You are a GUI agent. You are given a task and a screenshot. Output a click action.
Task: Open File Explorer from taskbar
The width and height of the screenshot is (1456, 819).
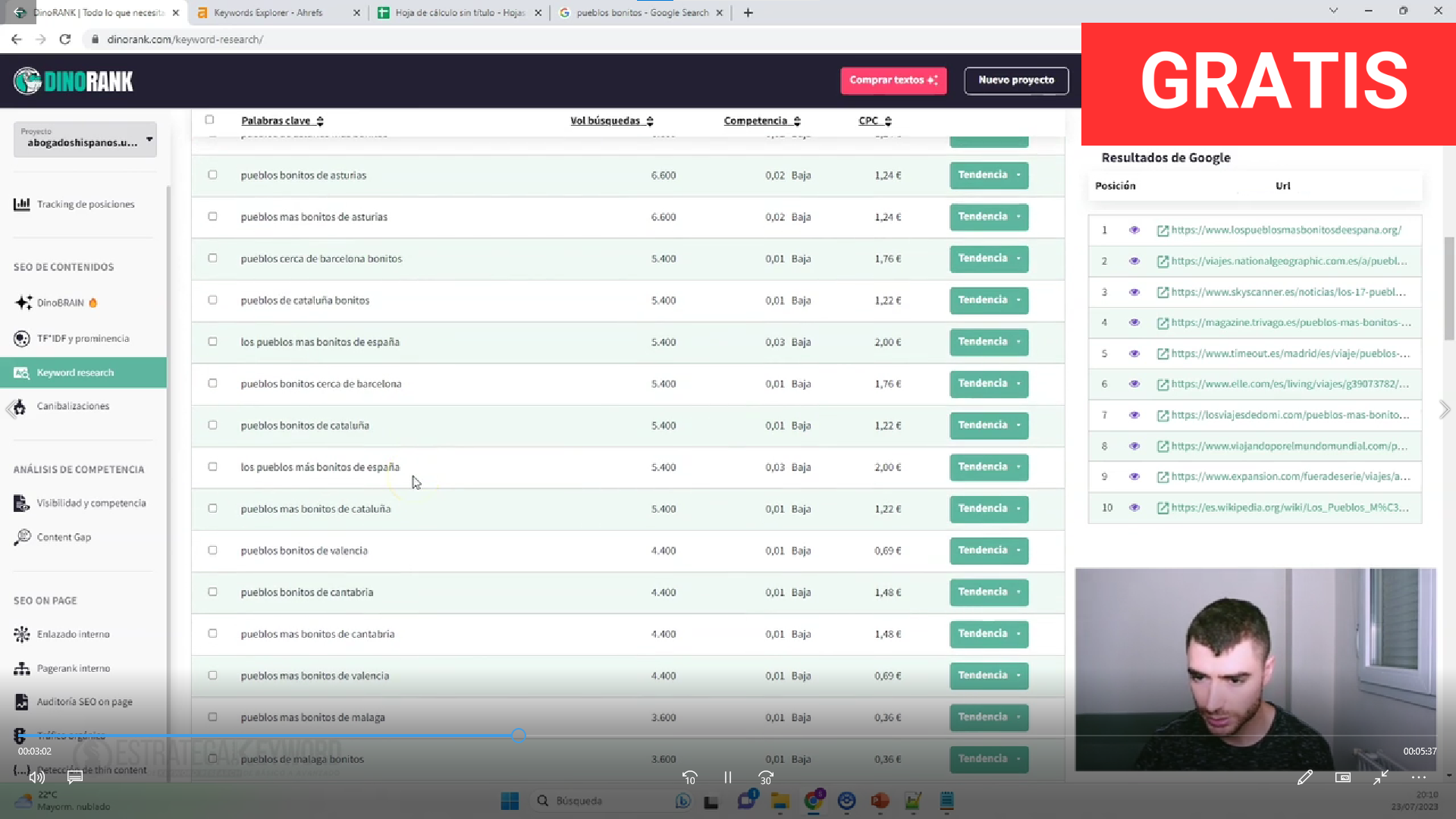click(780, 801)
